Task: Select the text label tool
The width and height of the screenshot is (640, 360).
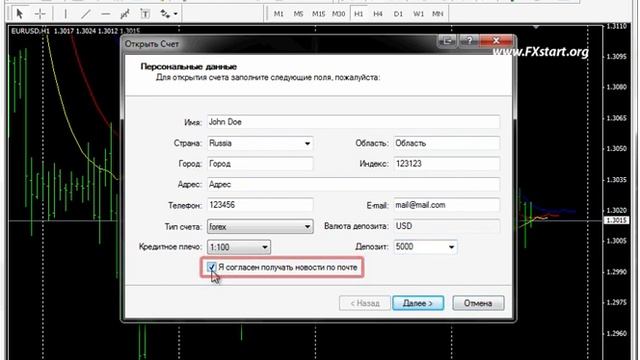Action: tap(145, 14)
